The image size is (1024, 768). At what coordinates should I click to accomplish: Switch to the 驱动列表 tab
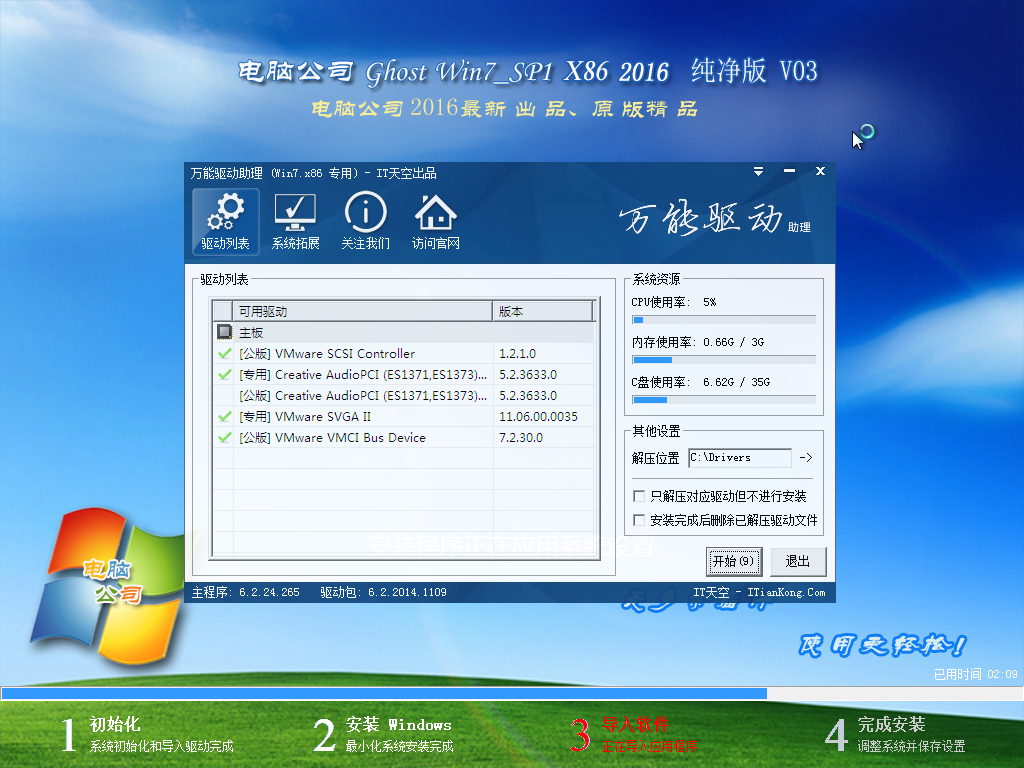(x=225, y=221)
